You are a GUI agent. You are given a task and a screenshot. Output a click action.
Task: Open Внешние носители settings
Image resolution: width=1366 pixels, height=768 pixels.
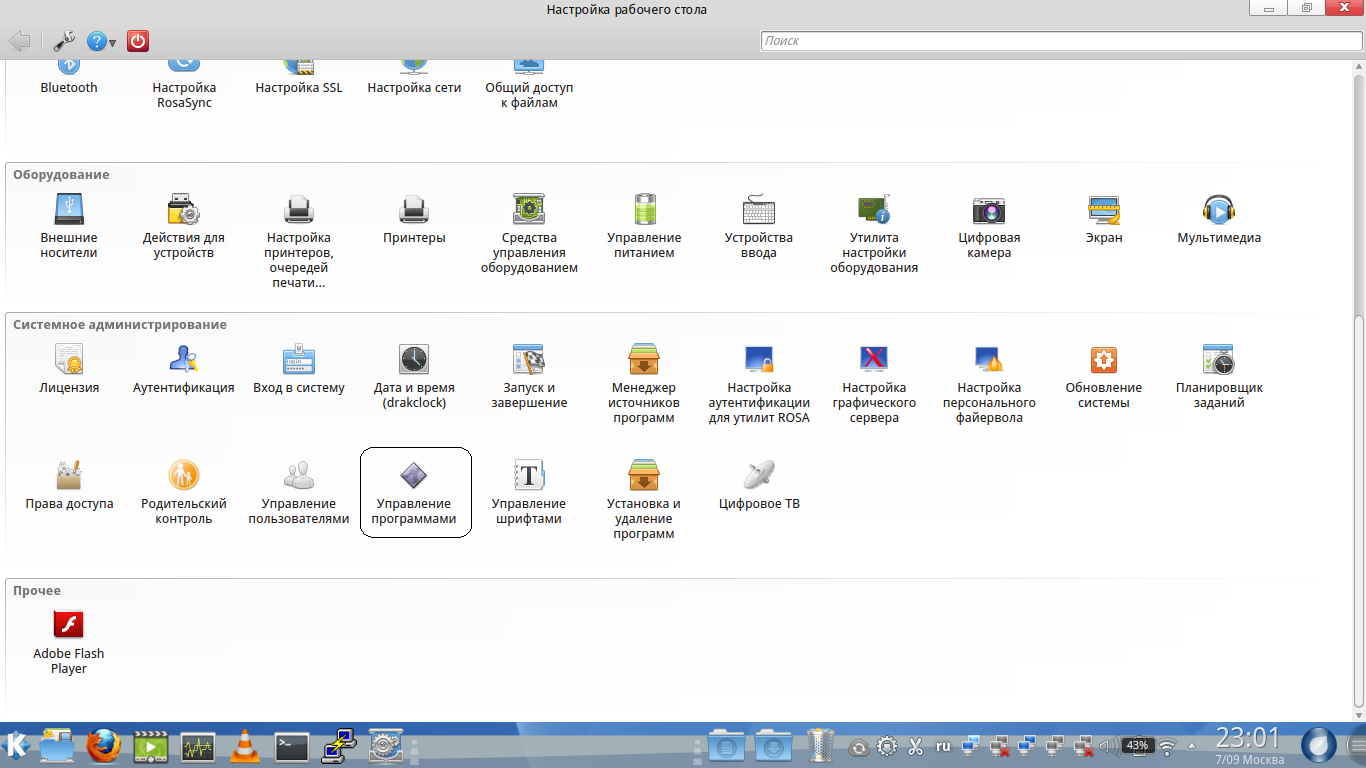69,227
